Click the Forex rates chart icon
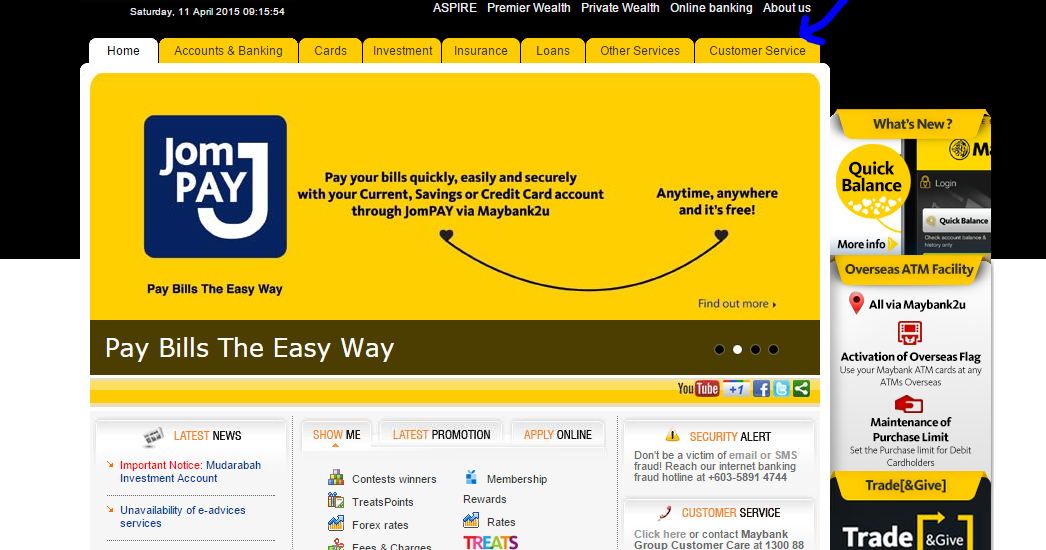The width and height of the screenshot is (1046, 550). [x=336, y=523]
